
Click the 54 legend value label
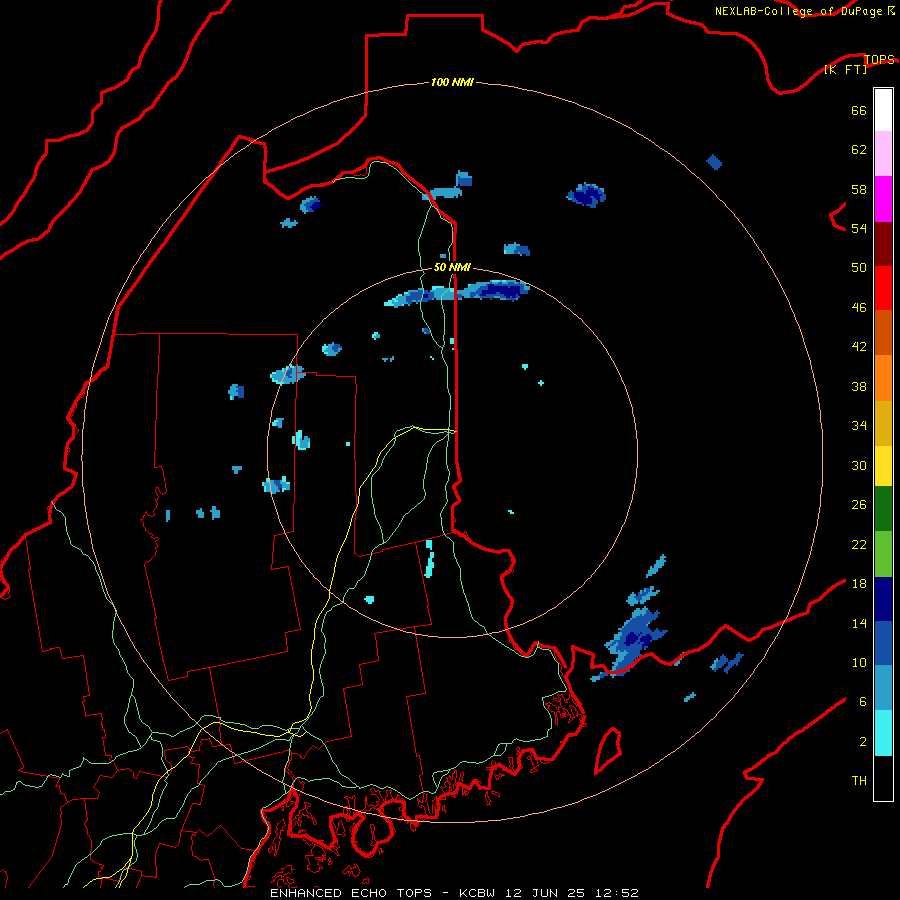859,228
